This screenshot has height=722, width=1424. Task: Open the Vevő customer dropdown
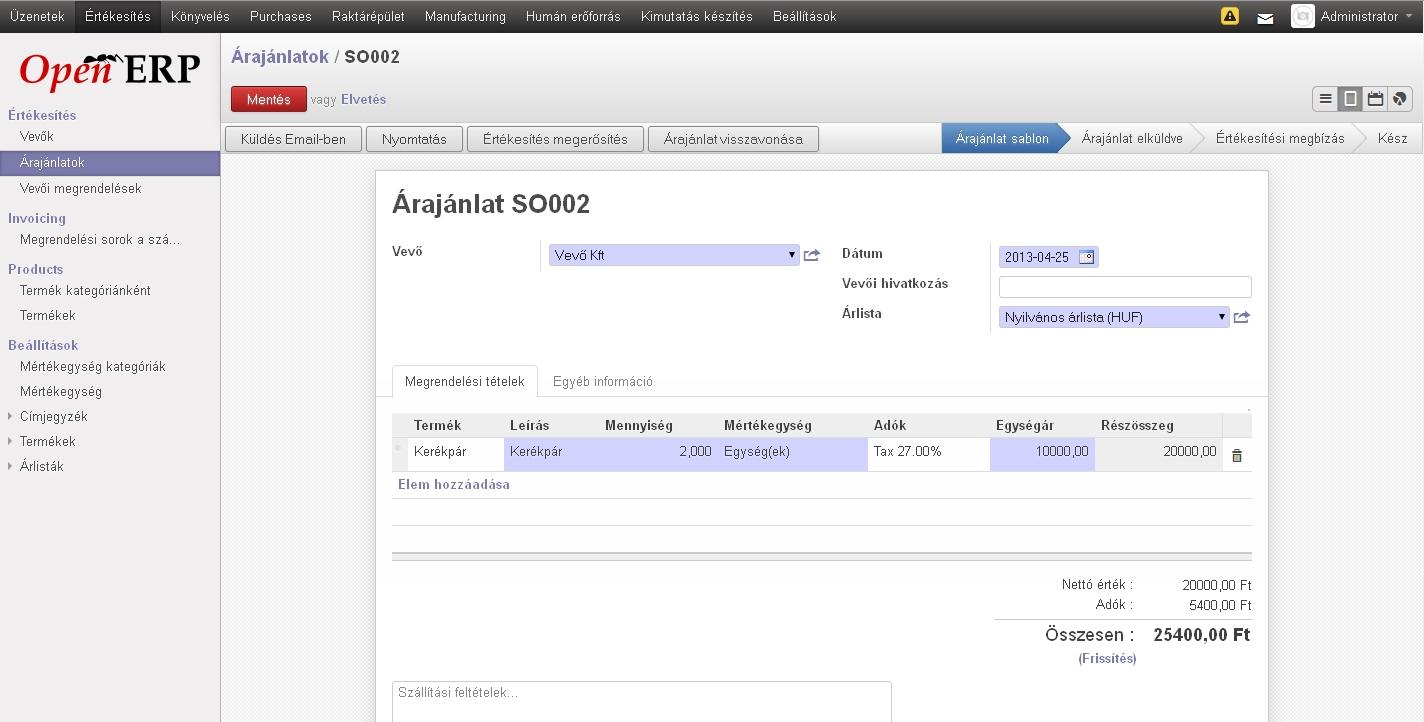pyautogui.click(x=674, y=255)
